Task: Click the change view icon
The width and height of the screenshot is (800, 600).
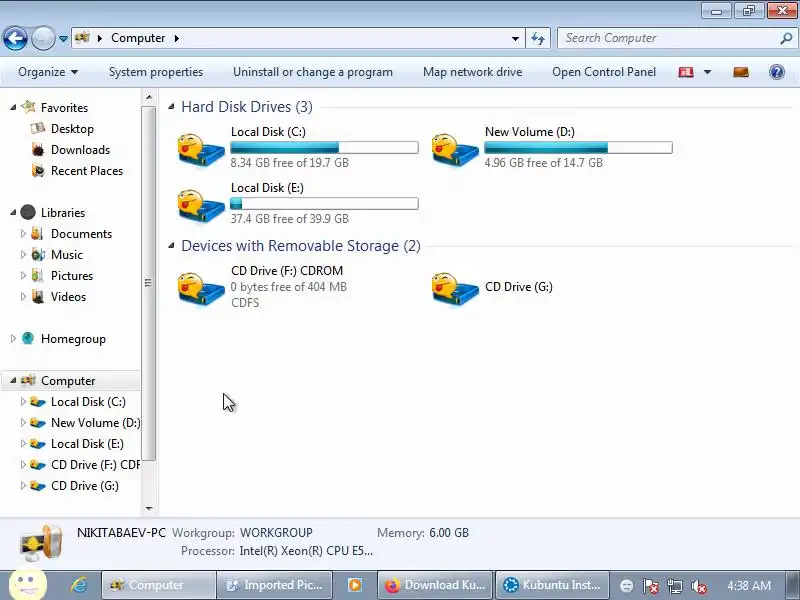Action: point(686,72)
